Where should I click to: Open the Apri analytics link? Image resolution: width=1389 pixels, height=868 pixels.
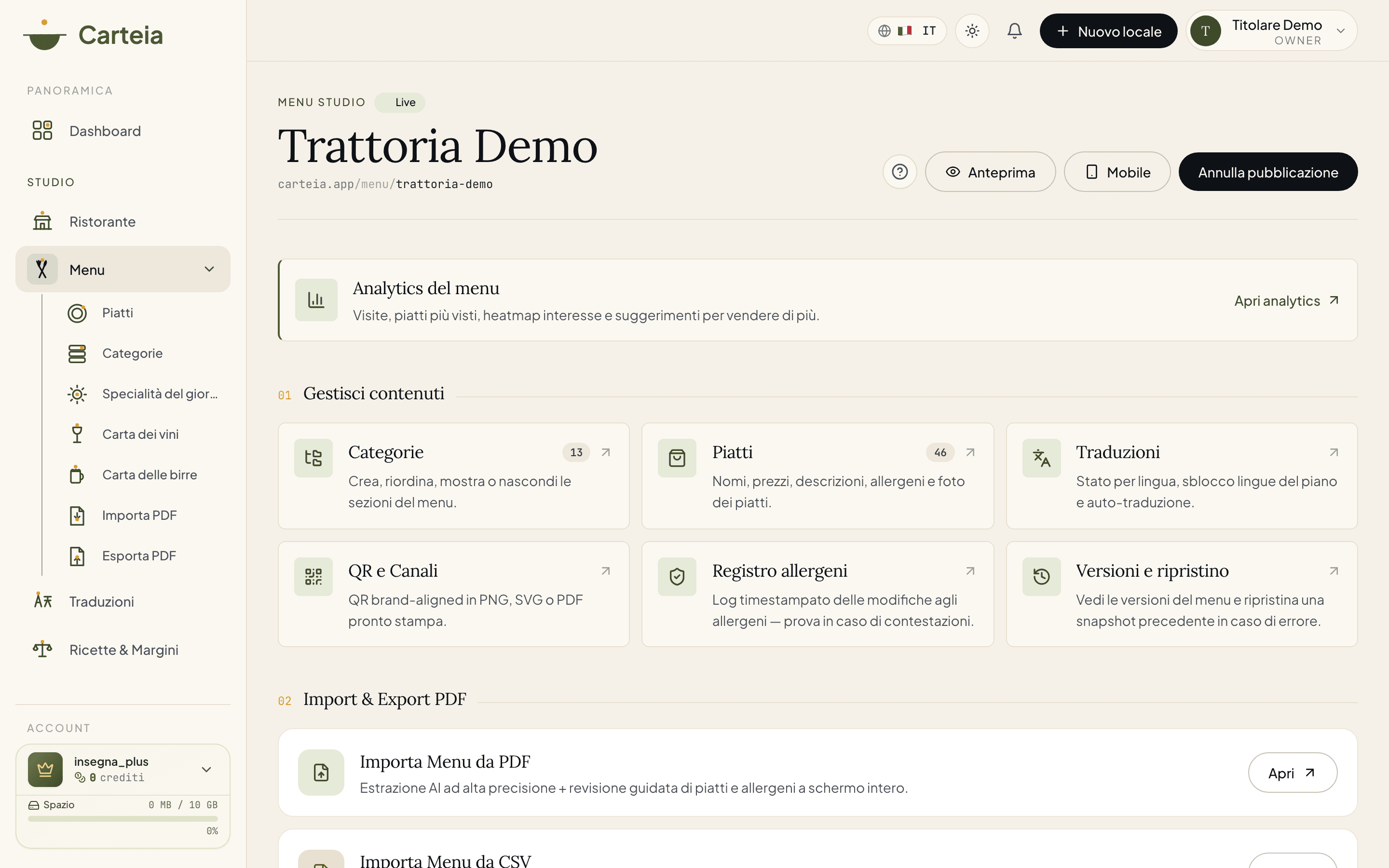pos(1286,300)
